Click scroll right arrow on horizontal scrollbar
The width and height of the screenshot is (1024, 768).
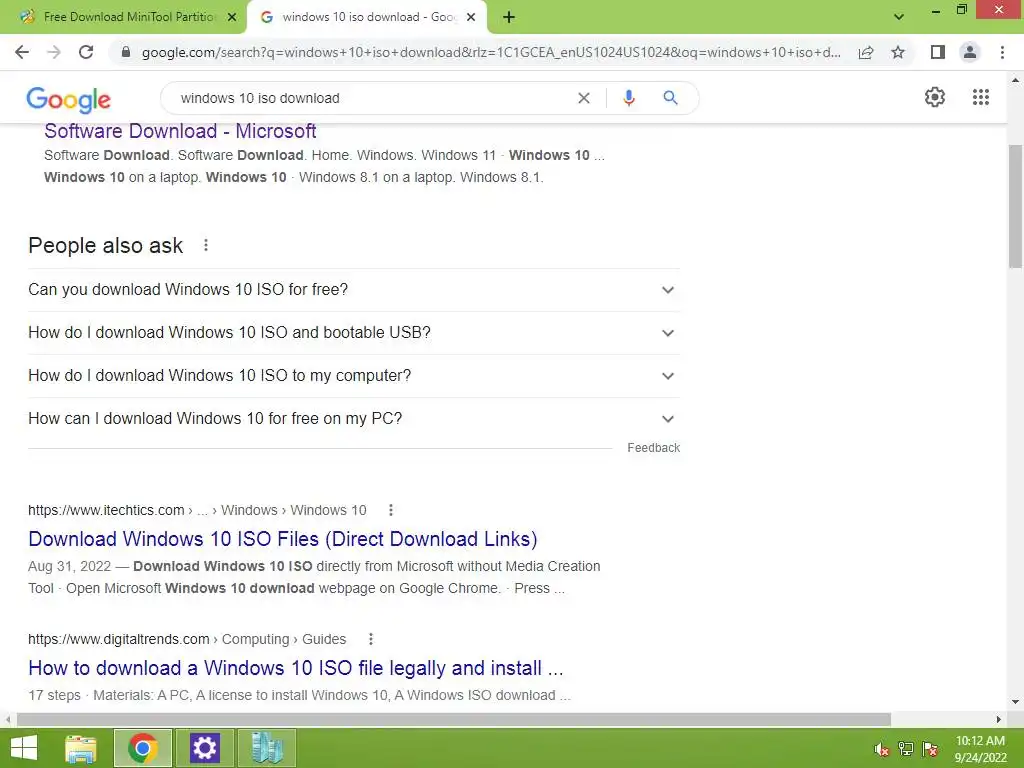click(x=999, y=720)
